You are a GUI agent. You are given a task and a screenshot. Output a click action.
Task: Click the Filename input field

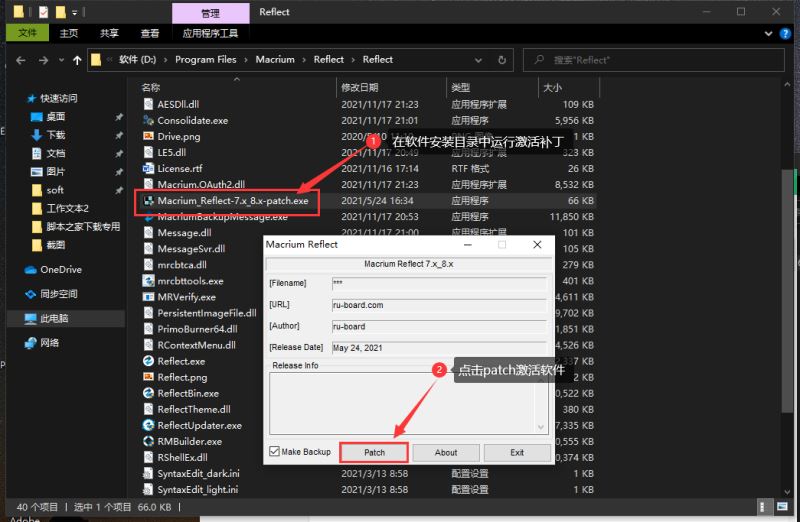coord(439,283)
